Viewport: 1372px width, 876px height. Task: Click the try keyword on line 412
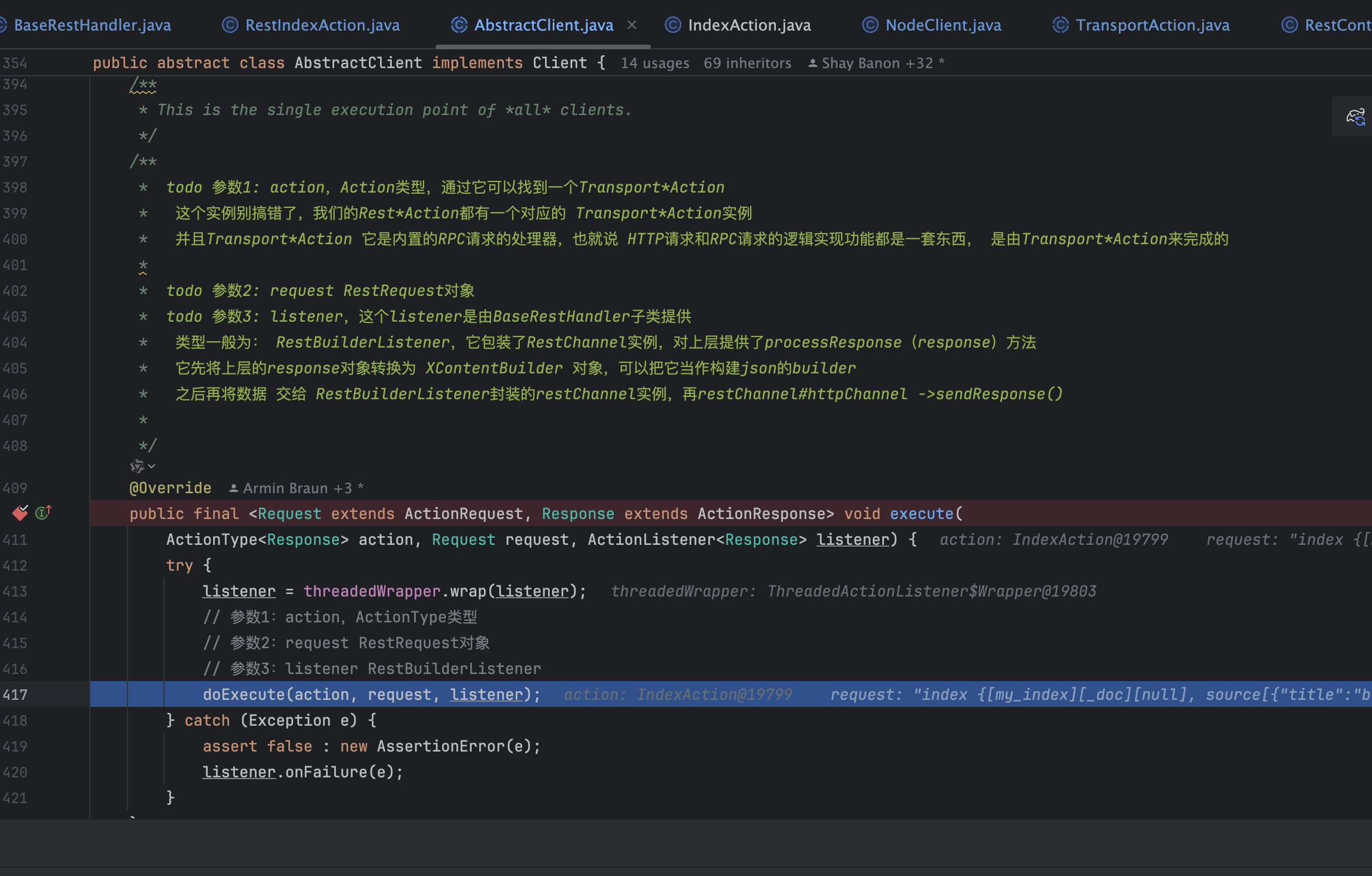pyautogui.click(x=180, y=565)
